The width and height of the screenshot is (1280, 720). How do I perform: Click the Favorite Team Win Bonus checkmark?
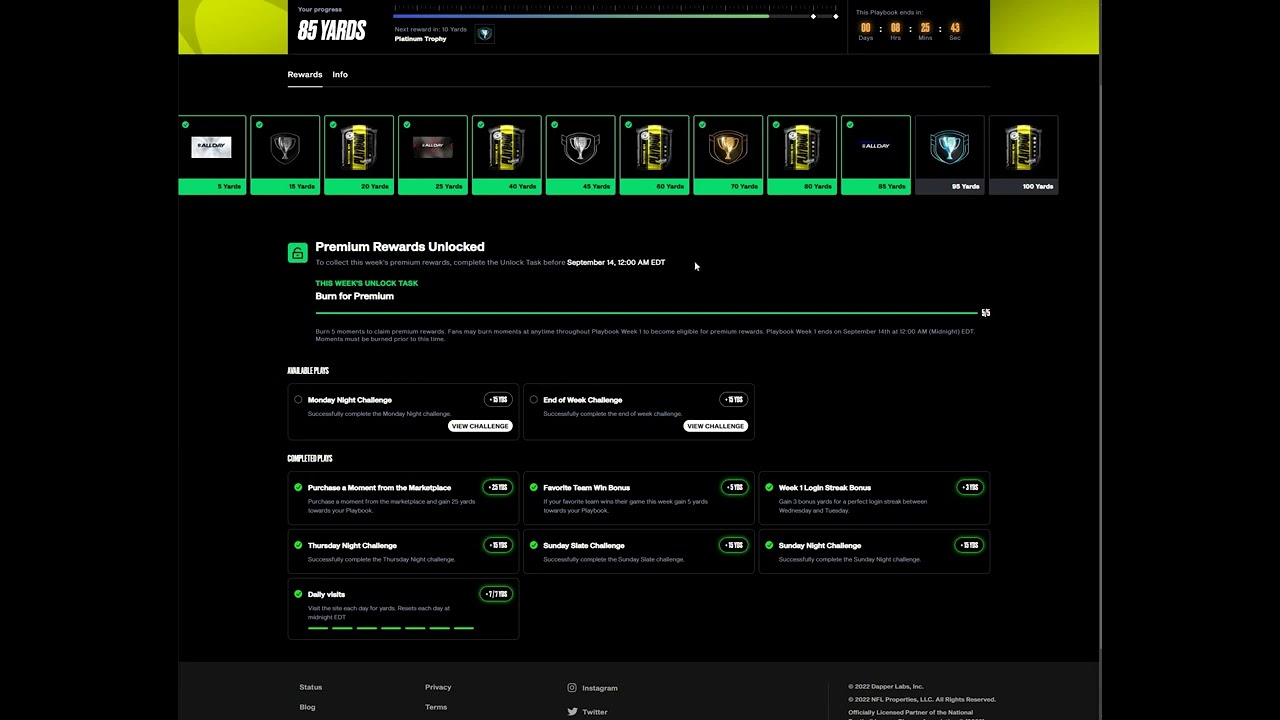tap(534, 487)
